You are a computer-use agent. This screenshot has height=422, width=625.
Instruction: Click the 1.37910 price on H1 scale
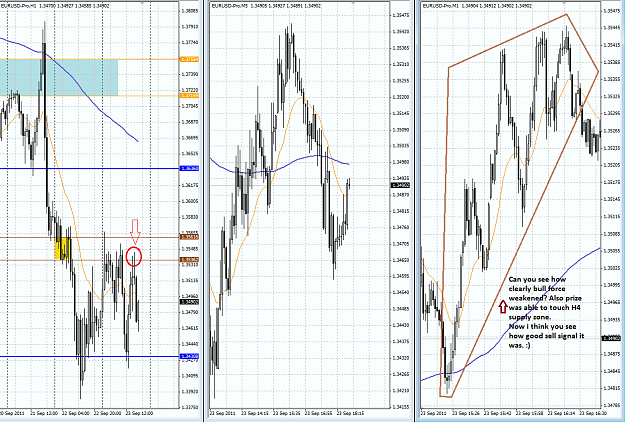[190, 27]
